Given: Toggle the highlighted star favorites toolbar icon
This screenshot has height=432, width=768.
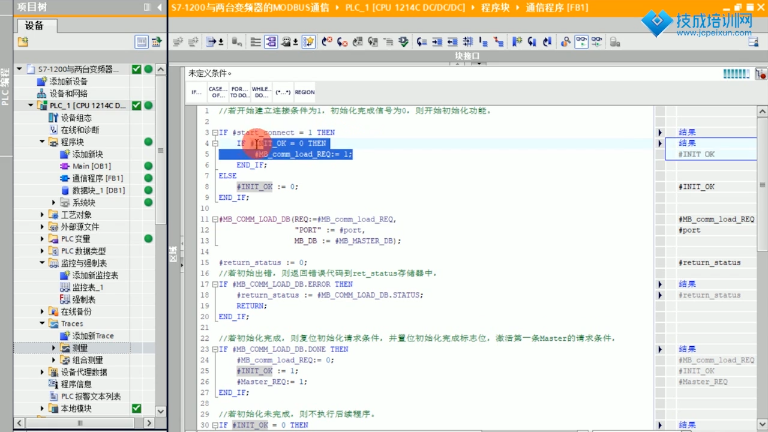Looking at the screenshot, I should click(309, 42).
